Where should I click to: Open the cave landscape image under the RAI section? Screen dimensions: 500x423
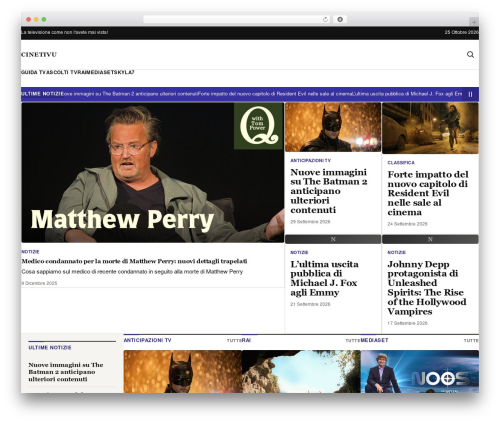pos(301,371)
